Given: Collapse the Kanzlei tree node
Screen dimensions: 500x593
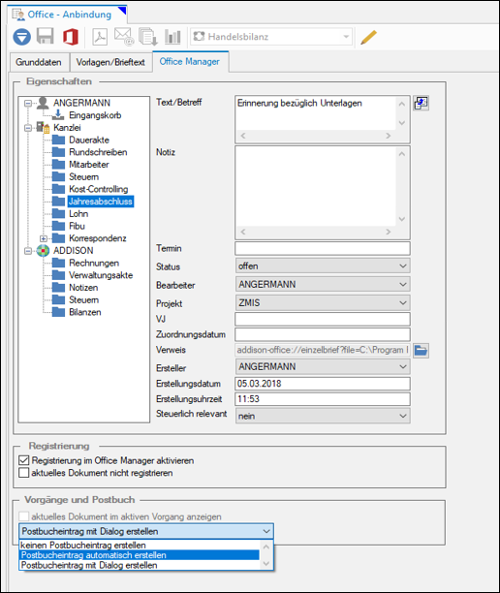Looking at the screenshot, I should coord(28,128).
